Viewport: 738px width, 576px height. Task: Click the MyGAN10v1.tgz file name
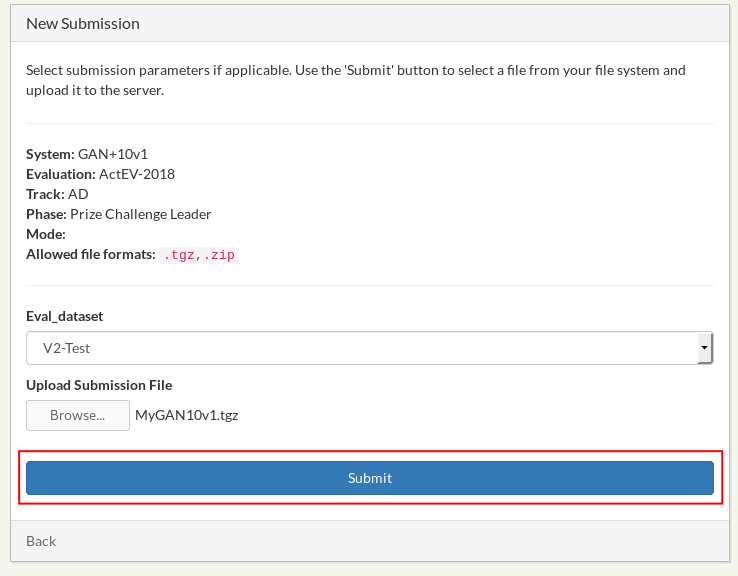click(x=187, y=415)
